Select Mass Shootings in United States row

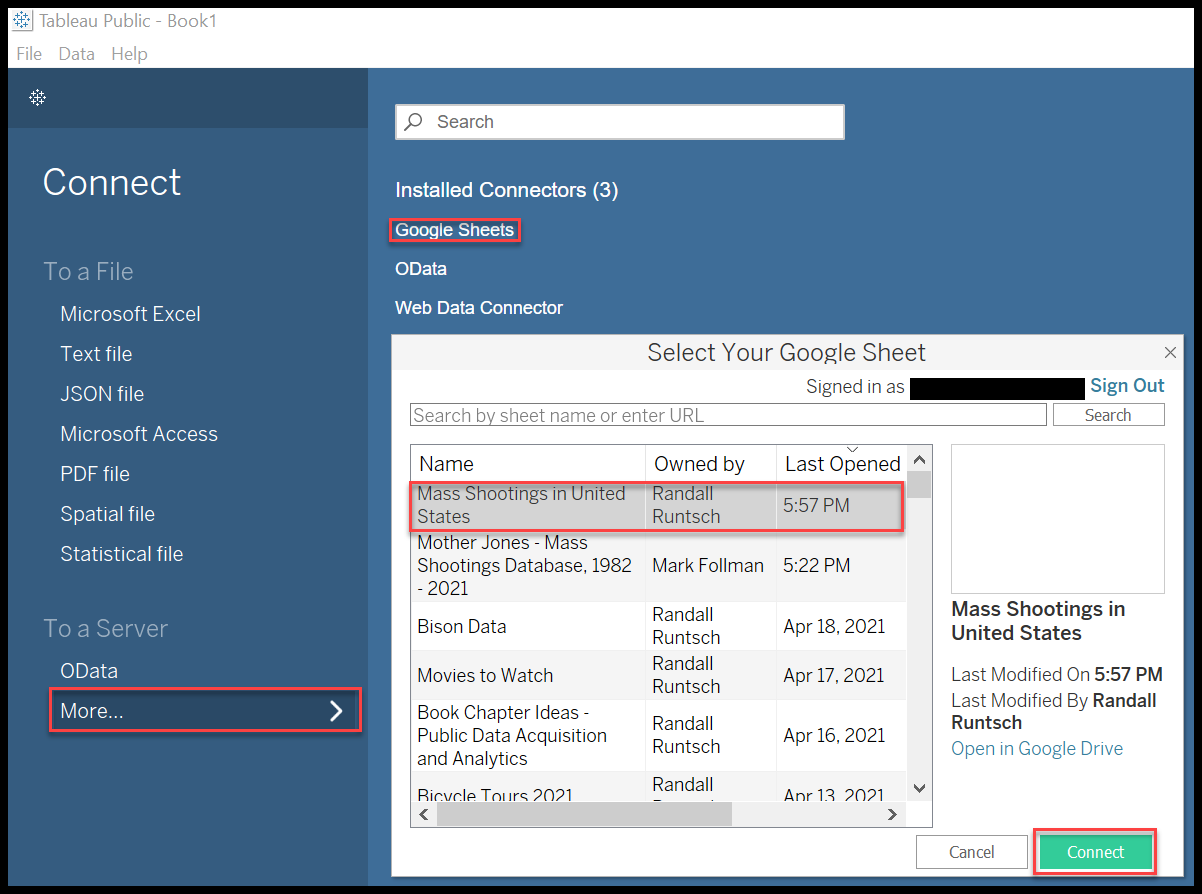click(657, 505)
